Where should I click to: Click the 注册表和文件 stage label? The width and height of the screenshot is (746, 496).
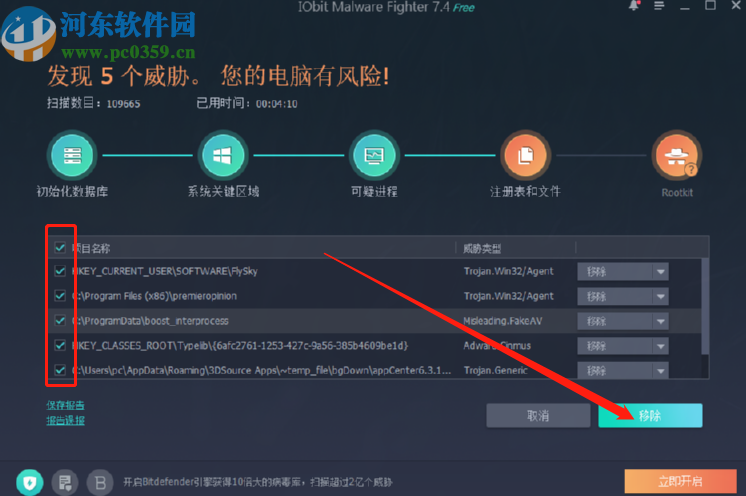coord(526,192)
